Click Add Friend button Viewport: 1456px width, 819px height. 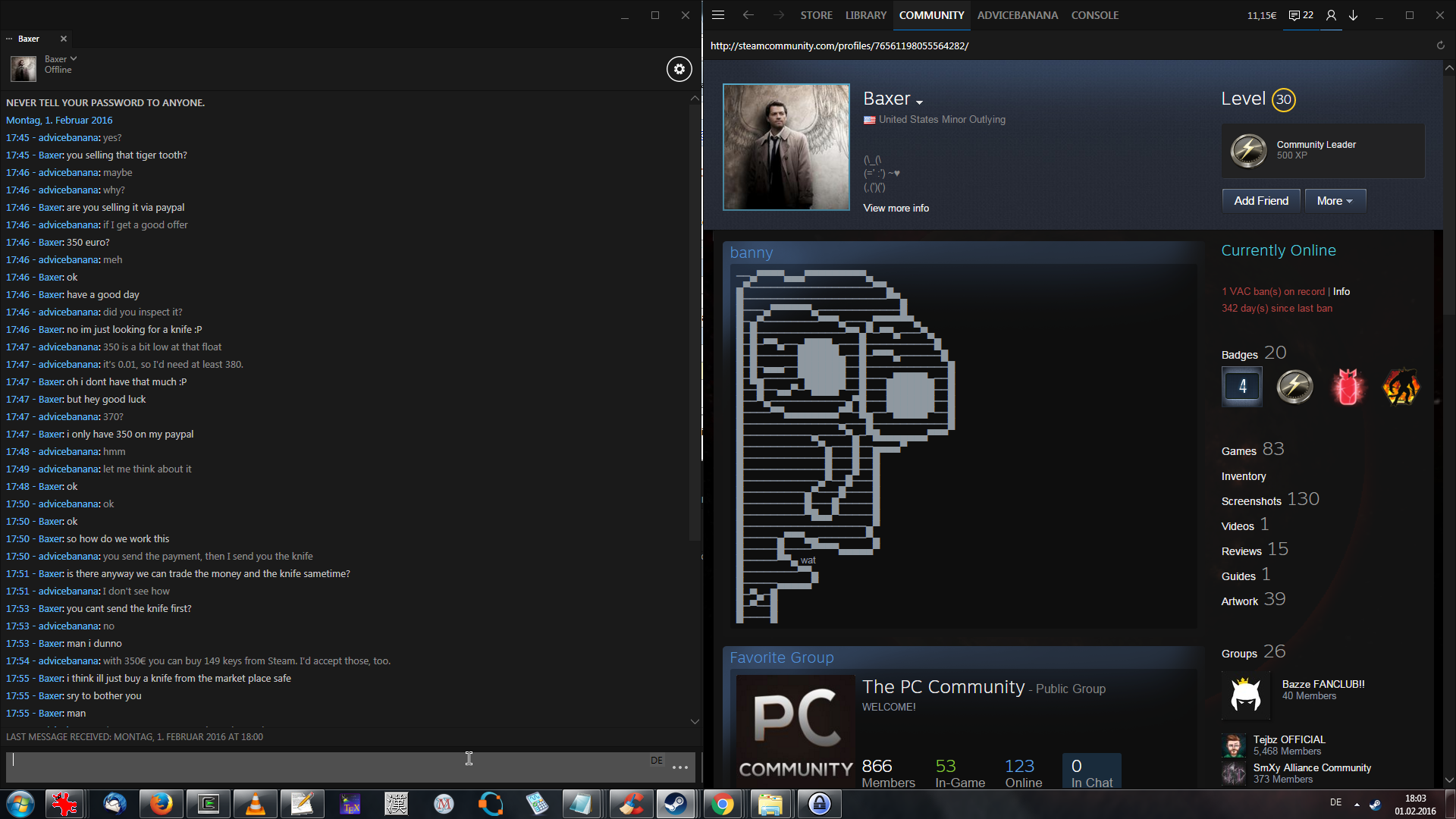1260,201
